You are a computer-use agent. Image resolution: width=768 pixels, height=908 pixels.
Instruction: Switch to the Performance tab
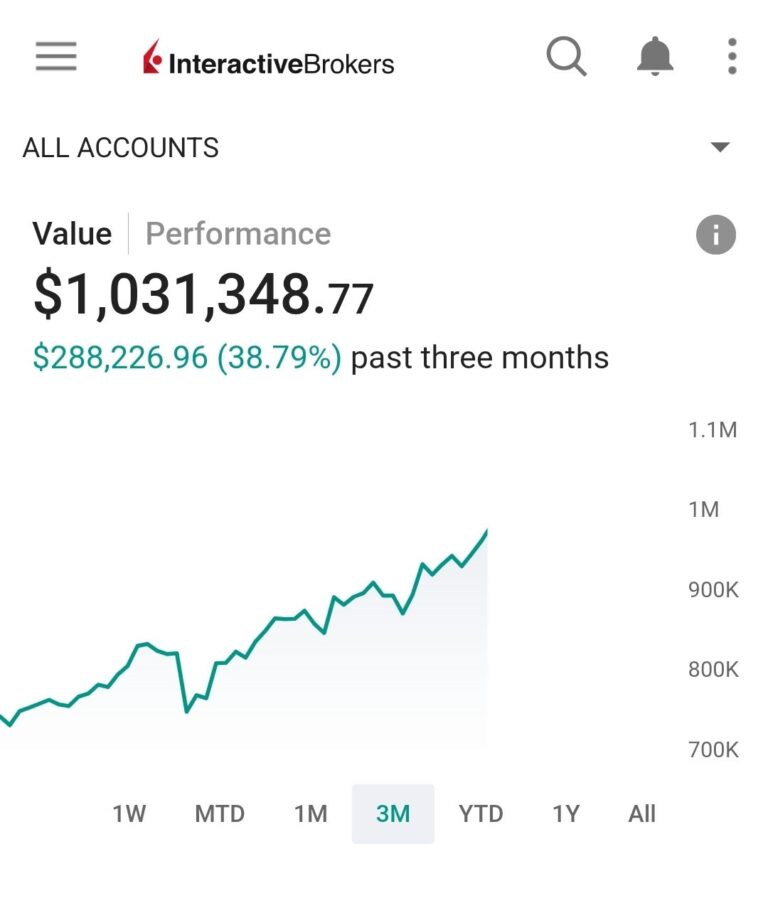click(x=238, y=234)
